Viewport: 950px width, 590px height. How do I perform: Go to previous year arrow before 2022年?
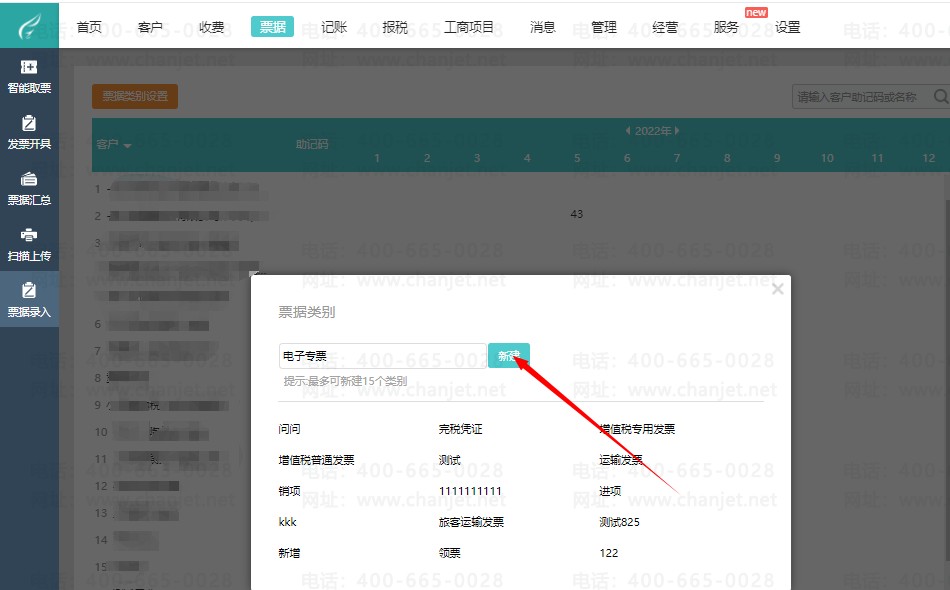click(x=628, y=131)
